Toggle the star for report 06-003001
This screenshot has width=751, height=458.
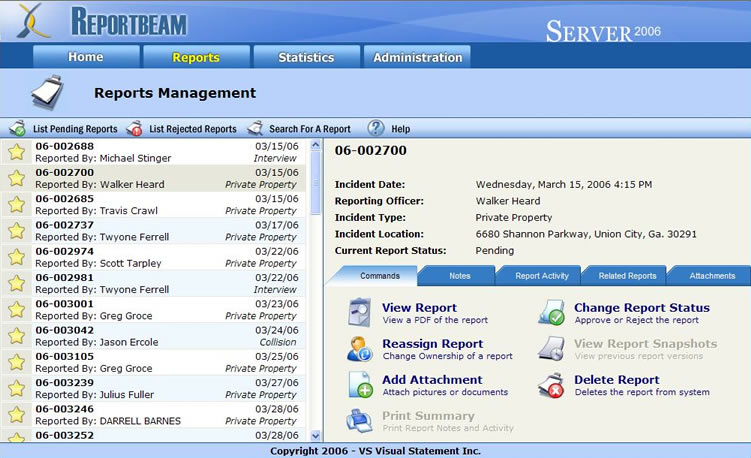pos(16,310)
